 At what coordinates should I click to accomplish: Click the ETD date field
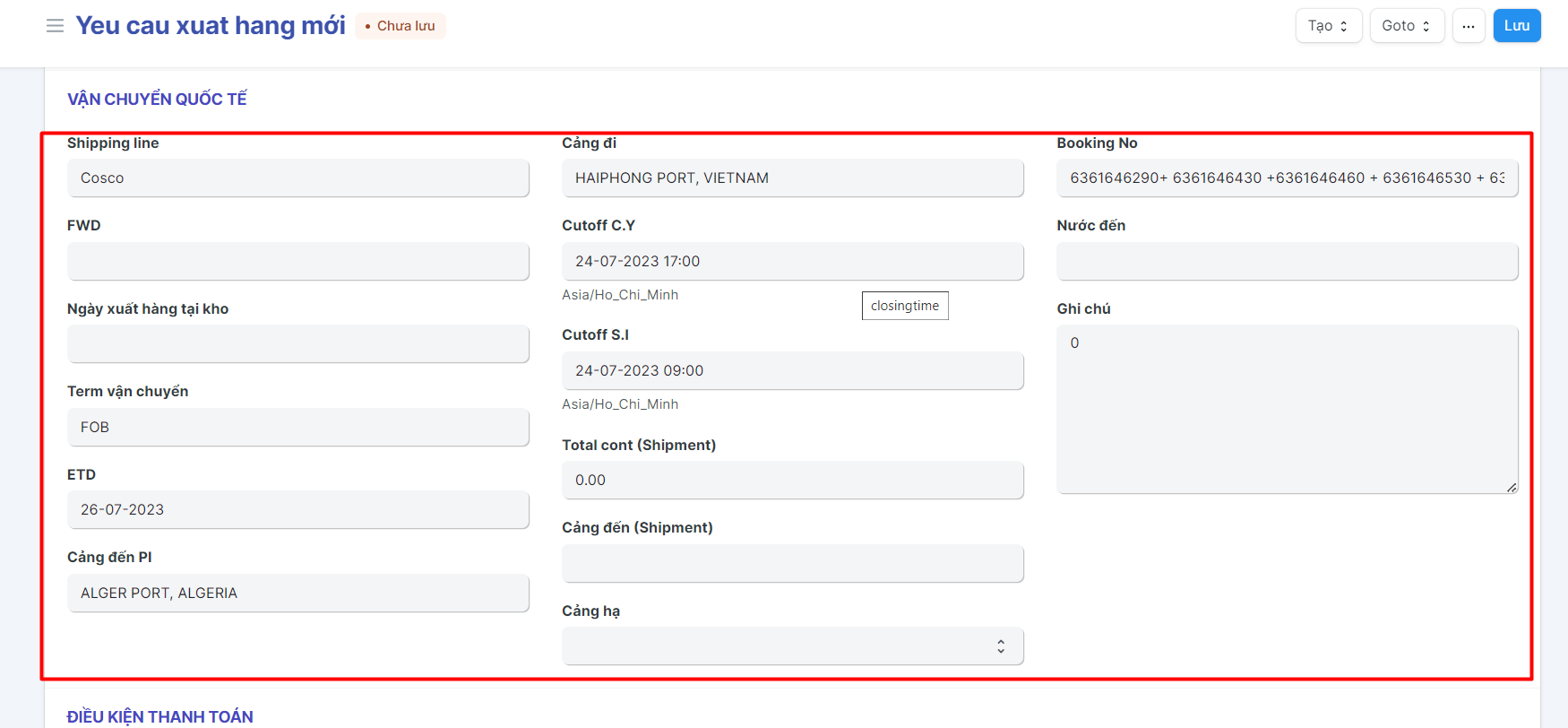[297, 510]
